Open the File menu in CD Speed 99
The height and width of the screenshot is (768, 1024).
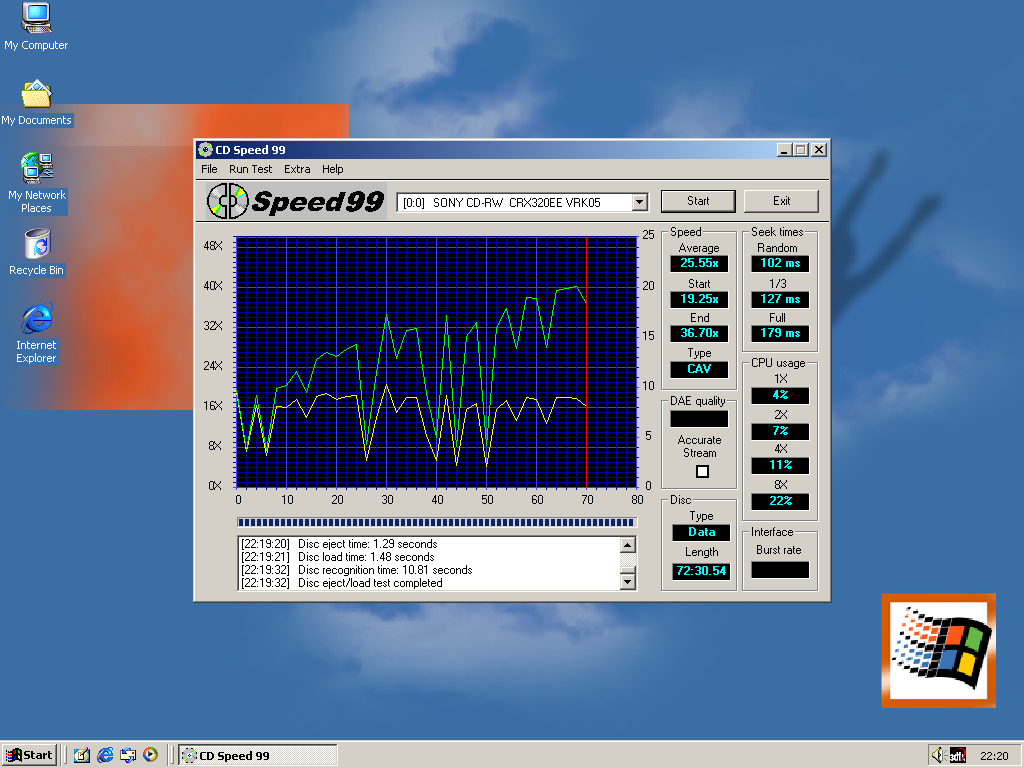(209, 169)
